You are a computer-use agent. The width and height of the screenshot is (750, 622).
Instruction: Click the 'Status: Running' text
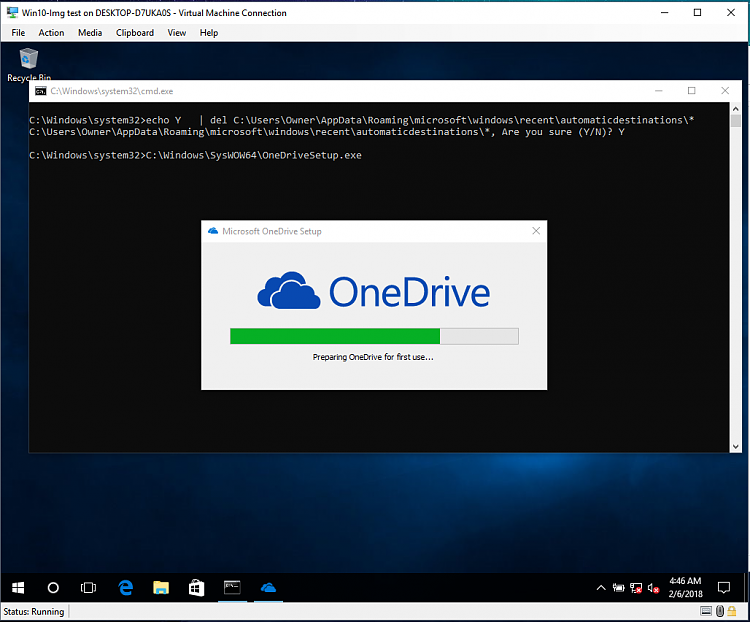(34, 611)
